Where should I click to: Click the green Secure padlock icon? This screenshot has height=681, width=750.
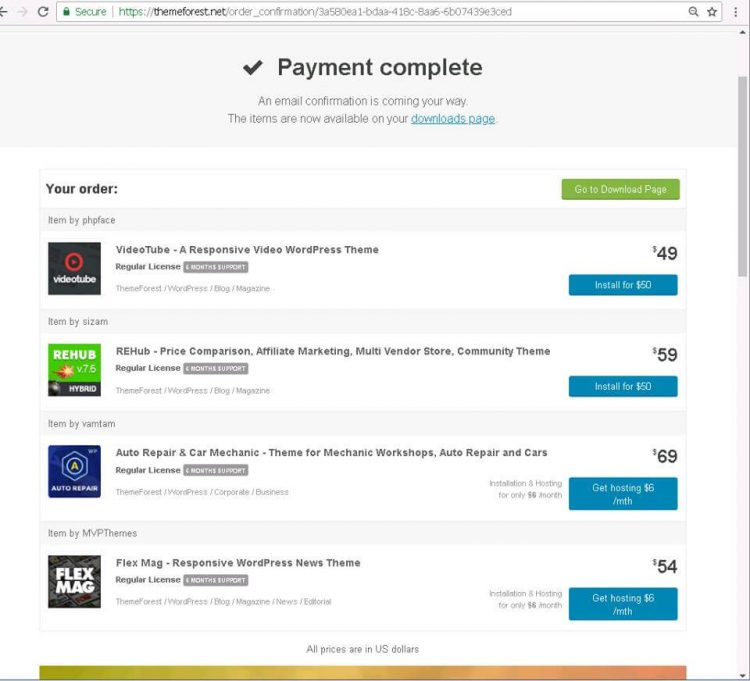pos(66,11)
